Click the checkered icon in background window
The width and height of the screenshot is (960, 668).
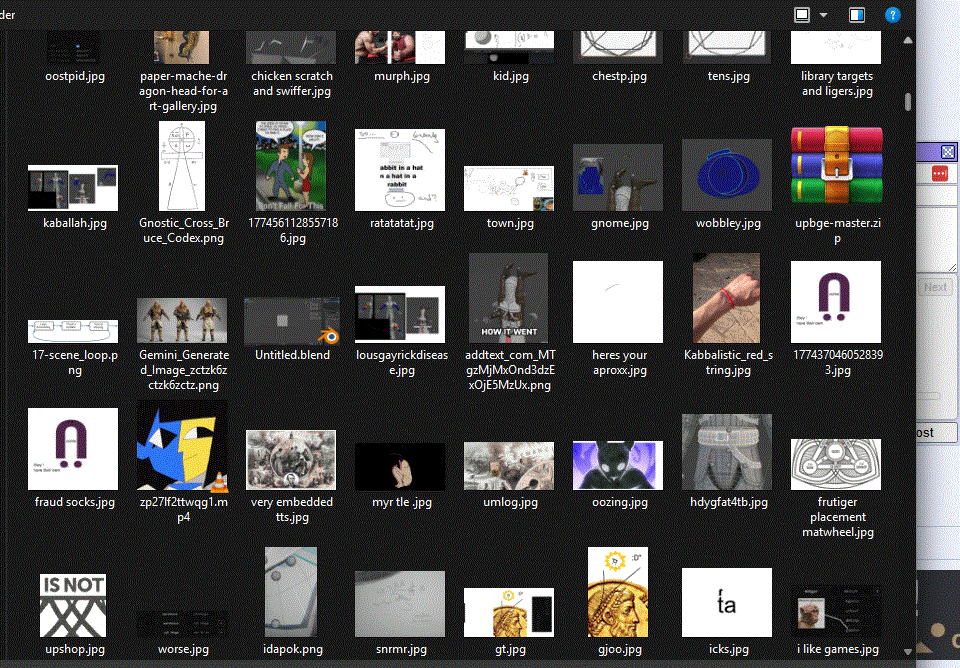(x=947, y=151)
